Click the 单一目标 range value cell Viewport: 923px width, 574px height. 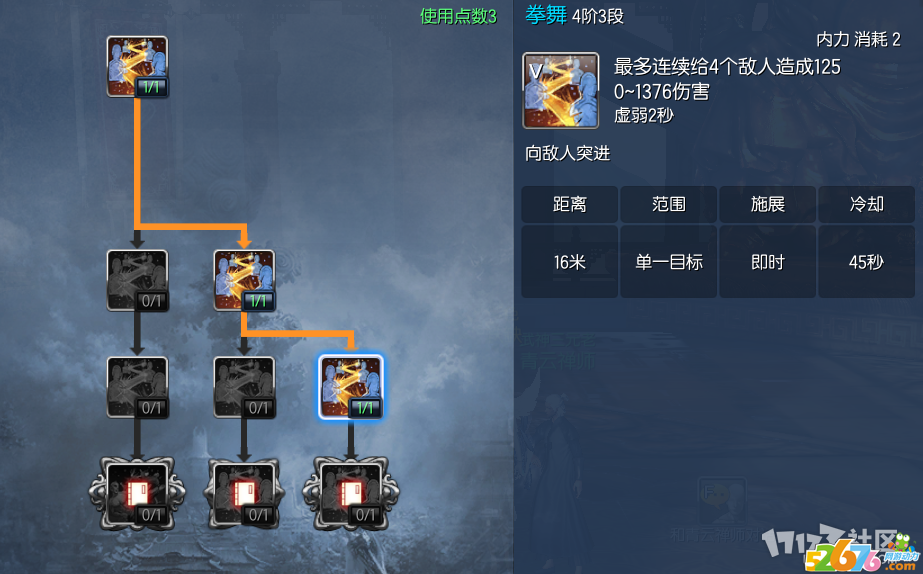click(669, 261)
